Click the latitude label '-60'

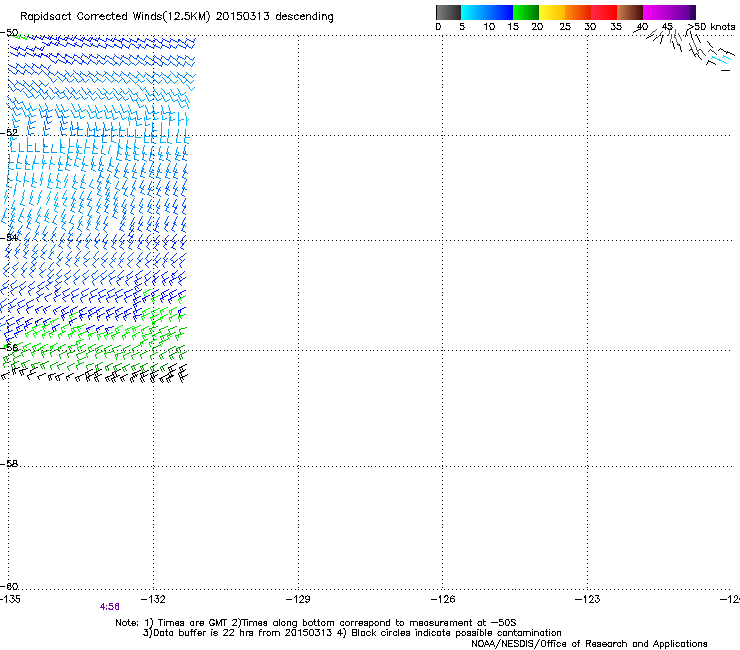coord(9,586)
